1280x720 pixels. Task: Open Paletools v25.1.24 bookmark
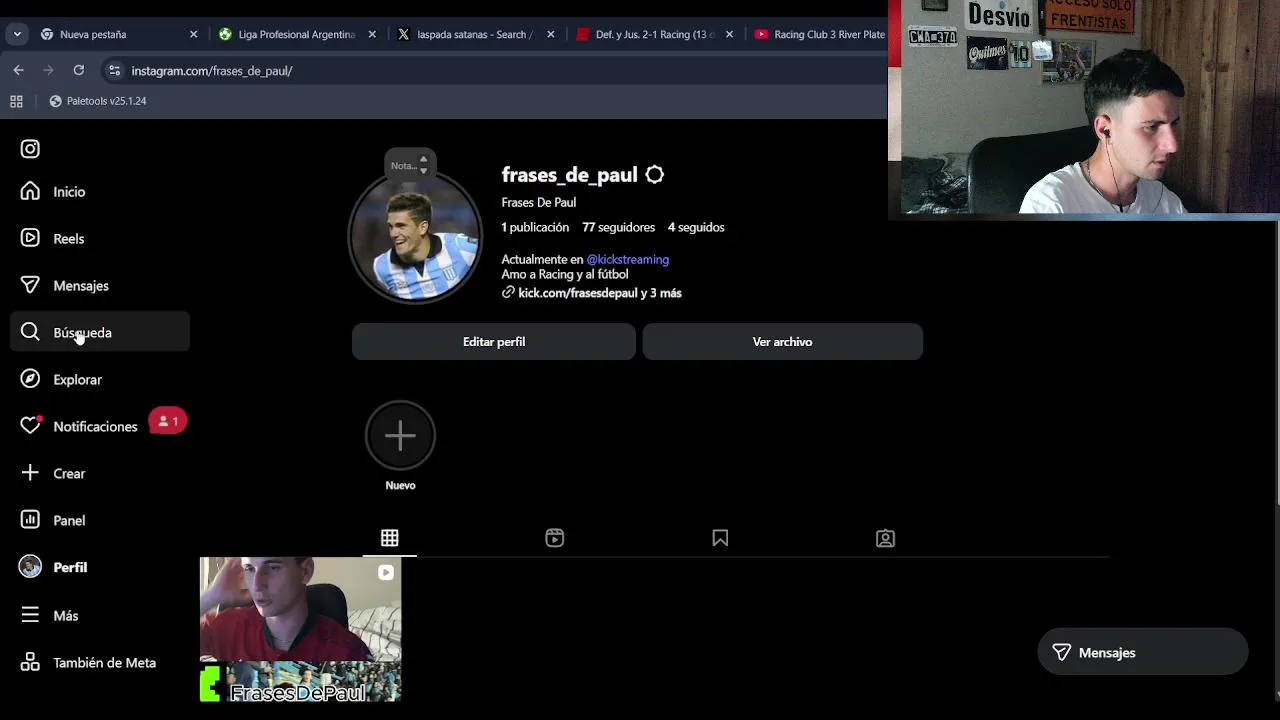(x=98, y=101)
